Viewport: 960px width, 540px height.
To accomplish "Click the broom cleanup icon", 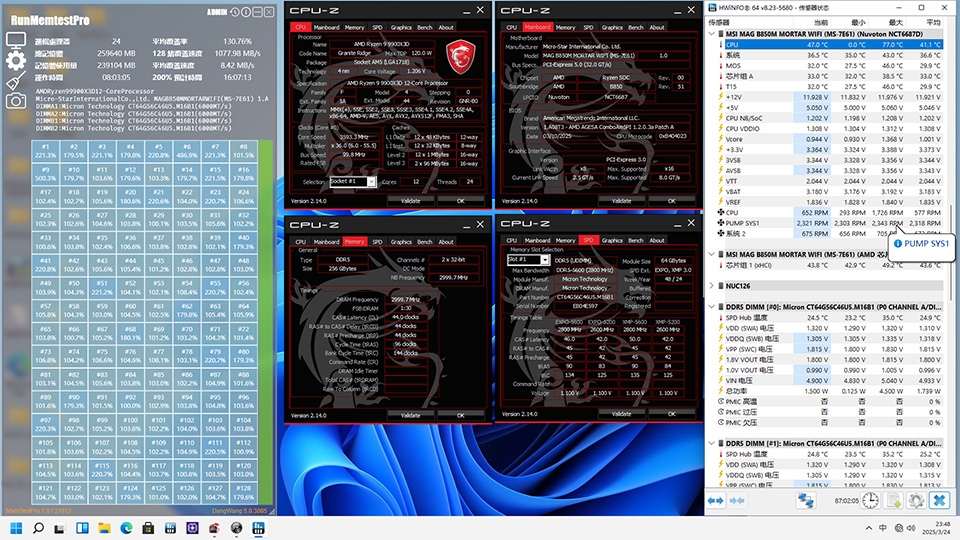I will 16,81.
